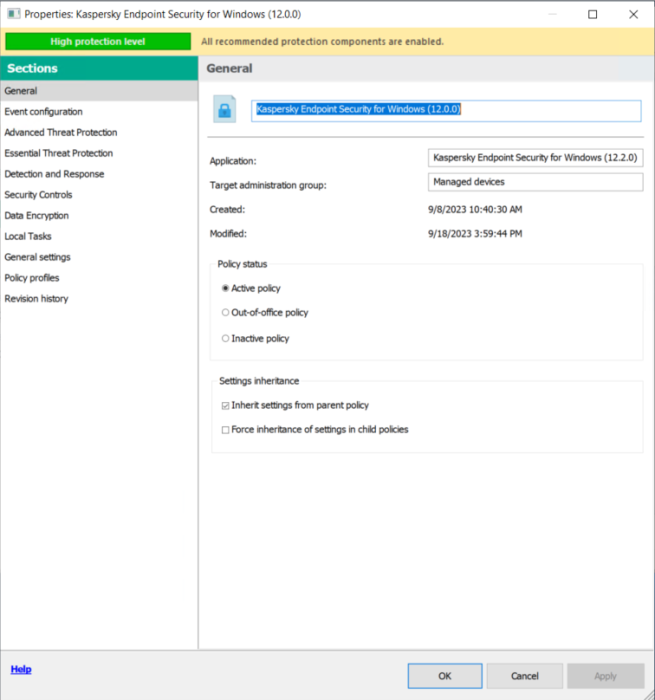Click the Sections panel header

(x=99, y=68)
